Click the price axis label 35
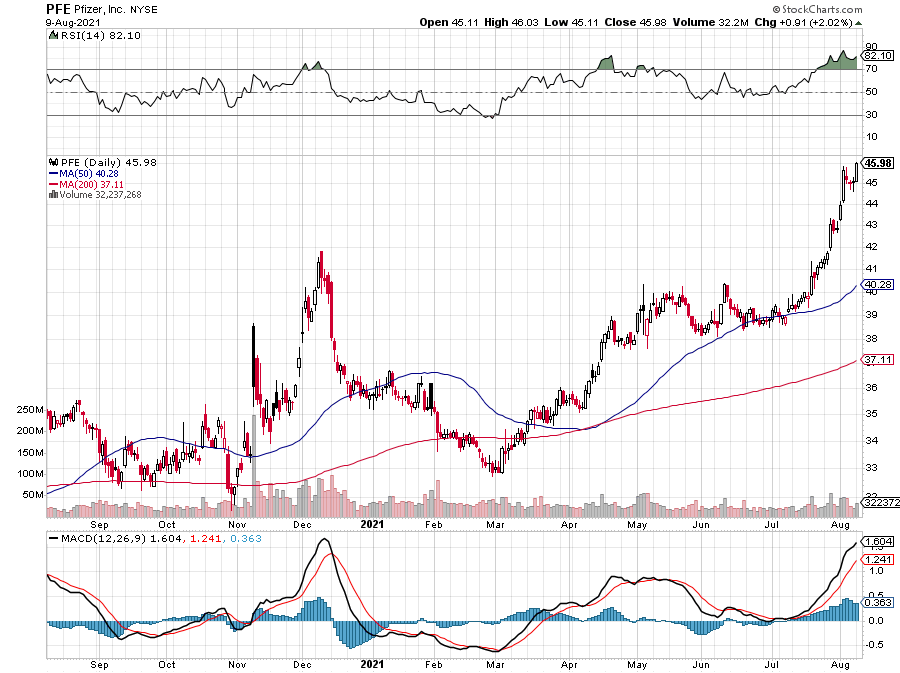 tap(871, 413)
